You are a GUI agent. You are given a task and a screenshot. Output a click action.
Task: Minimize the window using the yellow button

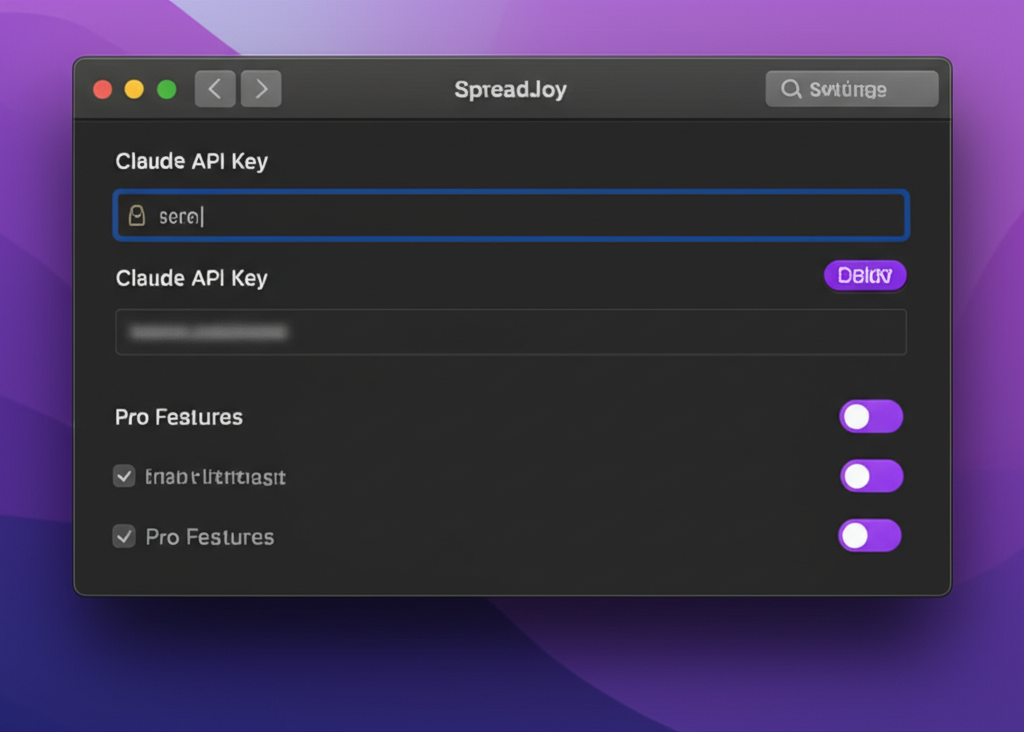(x=134, y=89)
